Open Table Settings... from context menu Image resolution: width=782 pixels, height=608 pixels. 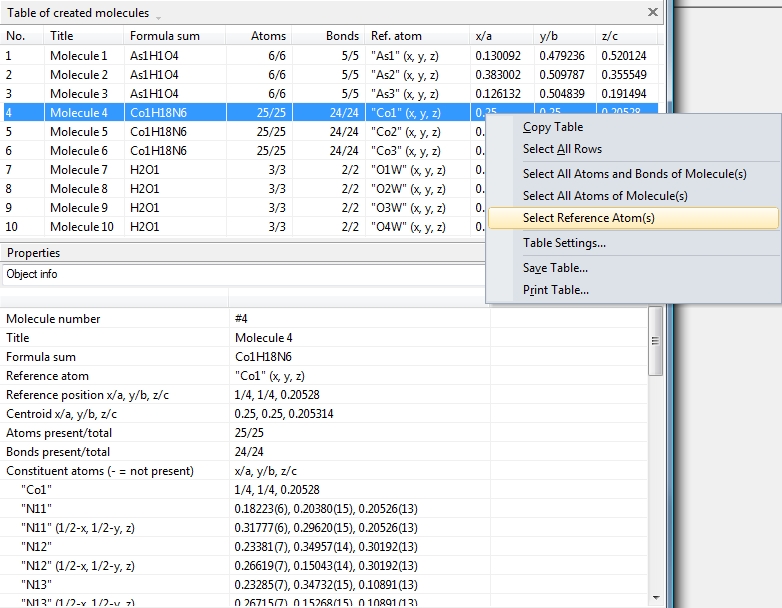[564, 243]
